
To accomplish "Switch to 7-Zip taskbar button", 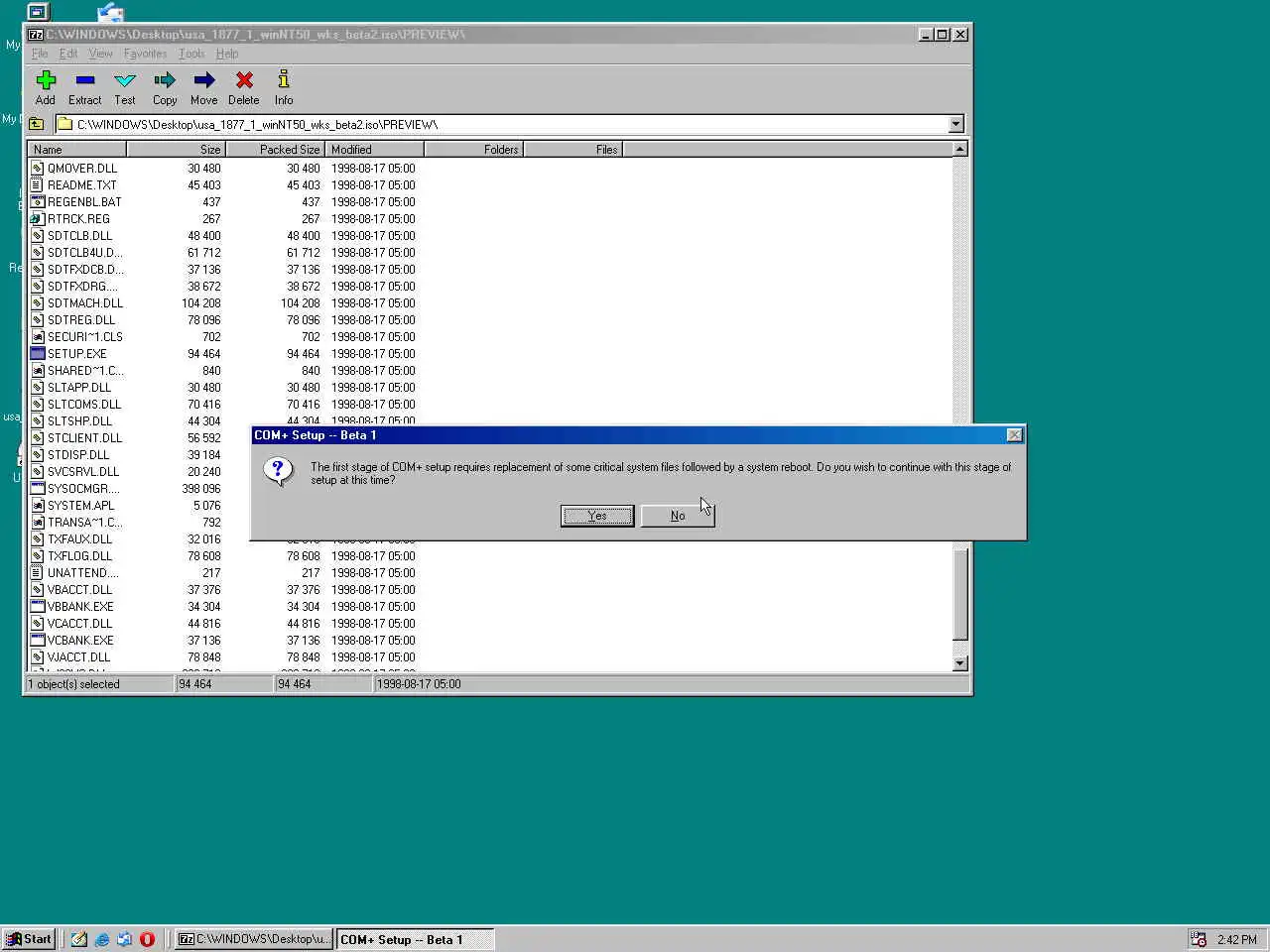I will (x=254, y=939).
